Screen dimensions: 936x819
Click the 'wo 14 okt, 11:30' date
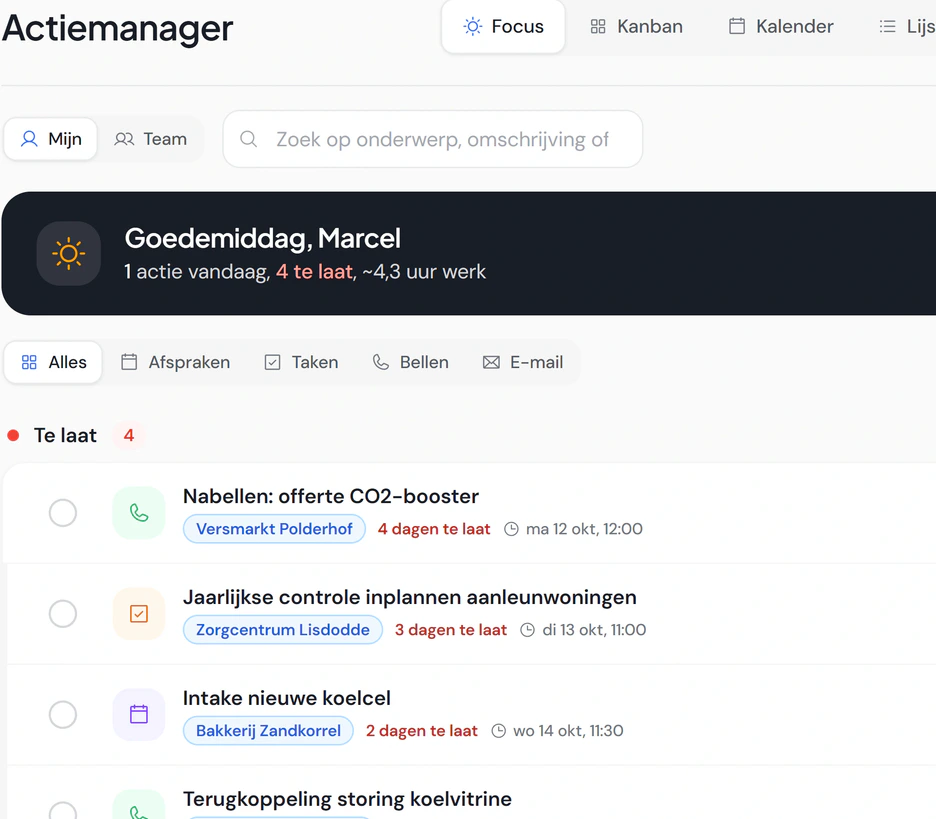click(568, 731)
